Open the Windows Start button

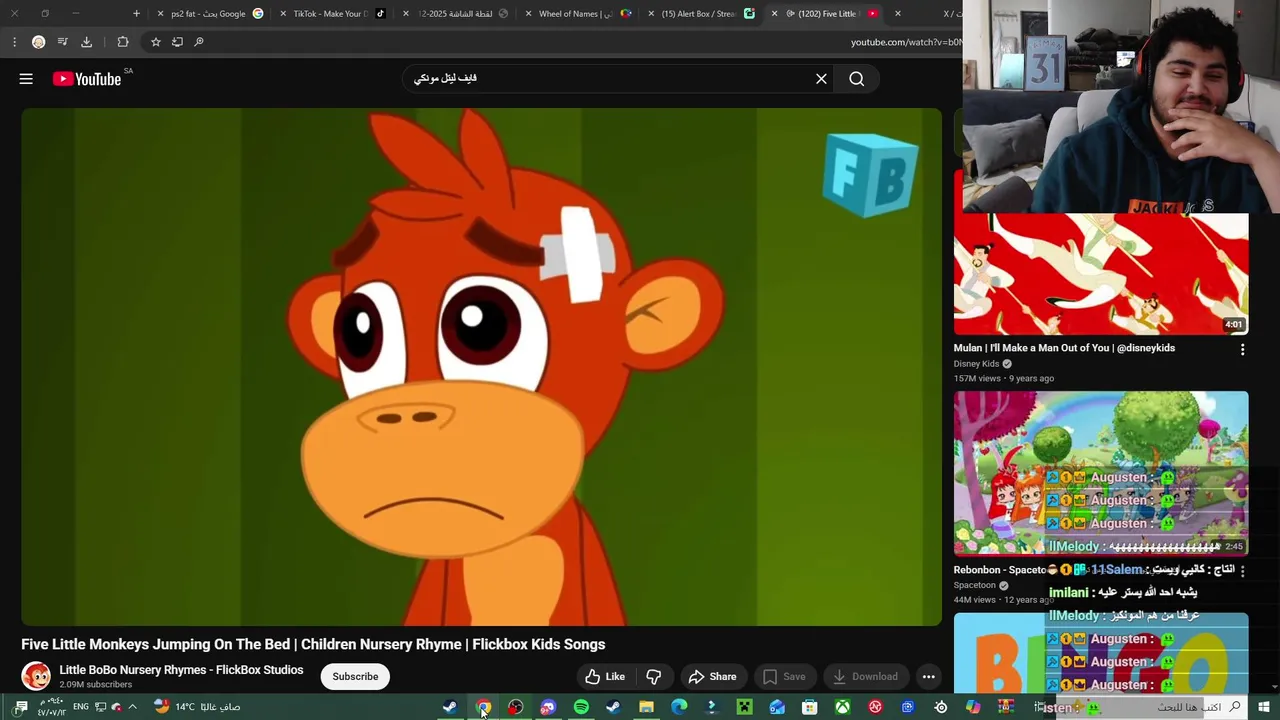pyautogui.click(x=1264, y=707)
